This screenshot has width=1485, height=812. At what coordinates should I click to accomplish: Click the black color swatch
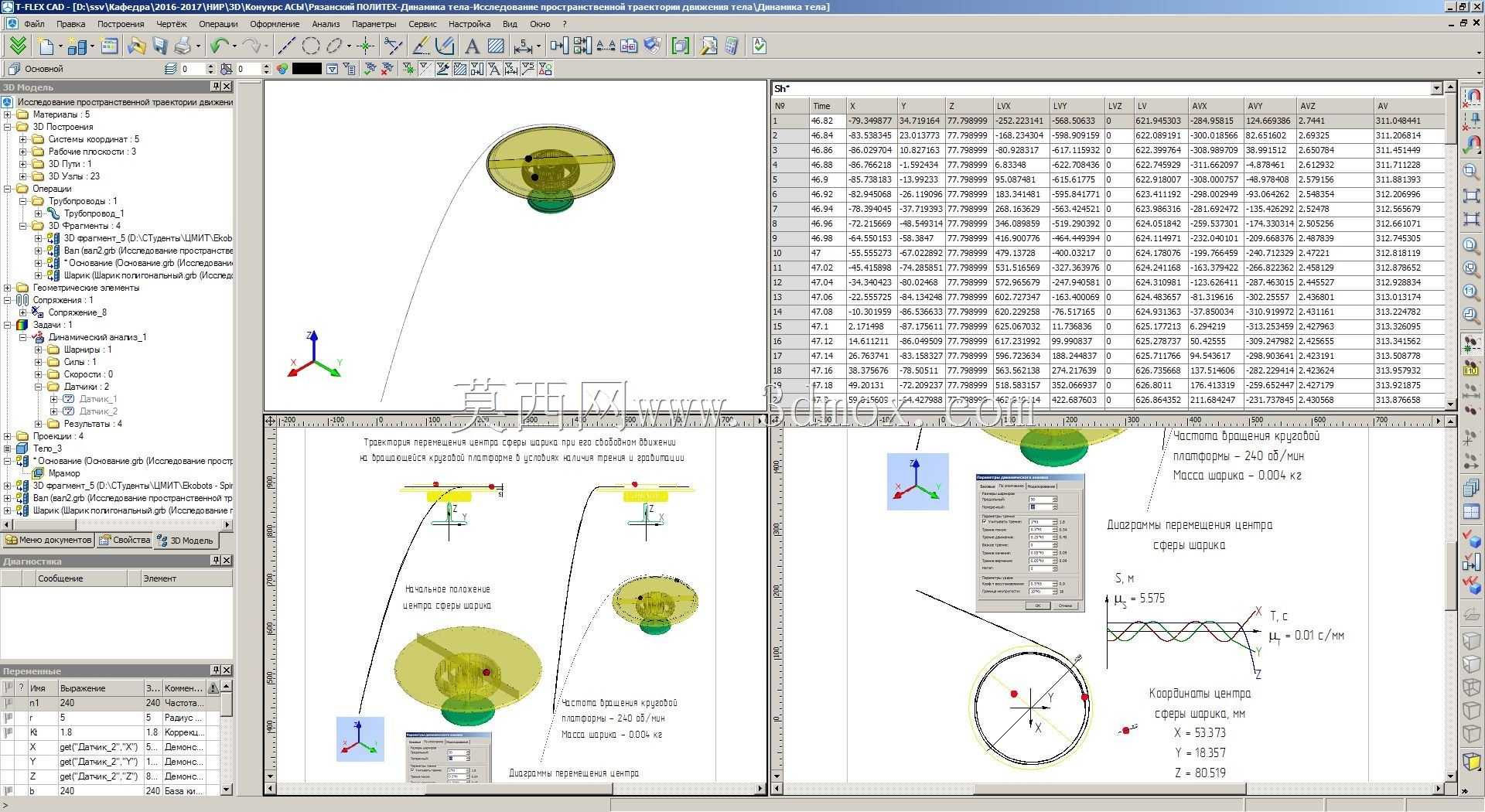pyautogui.click(x=306, y=69)
